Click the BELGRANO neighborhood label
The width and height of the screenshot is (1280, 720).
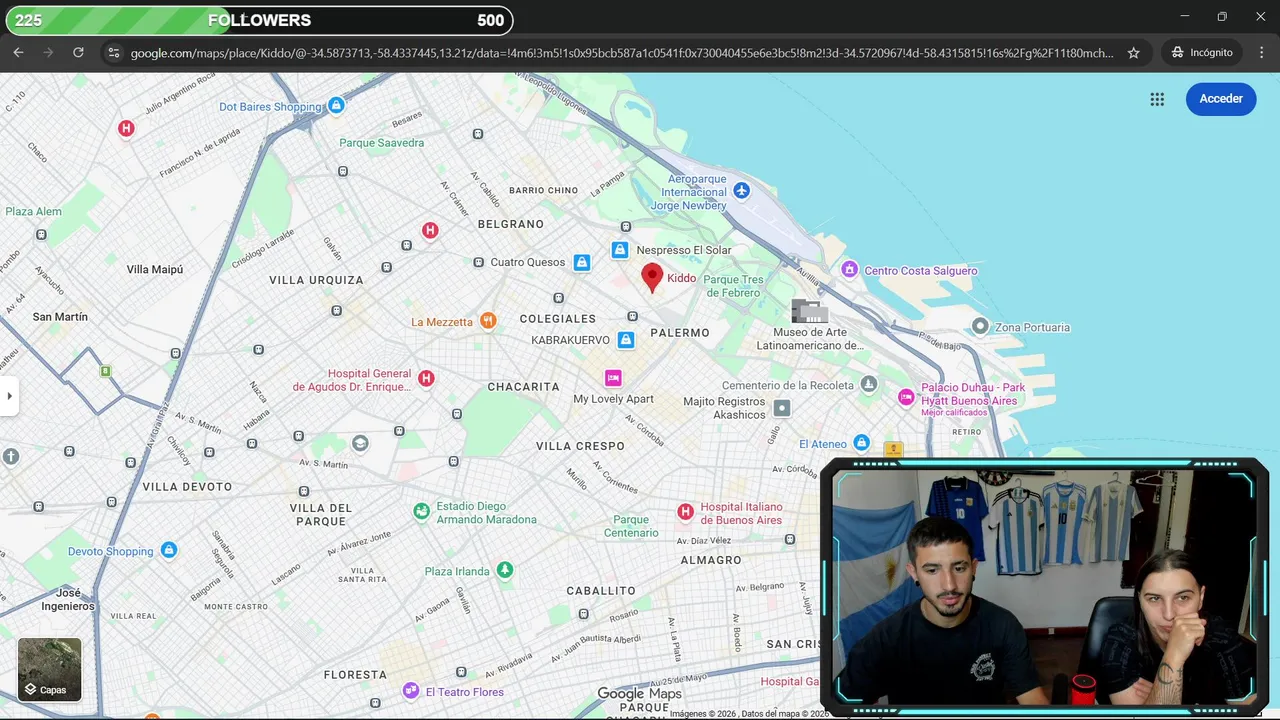[511, 224]
